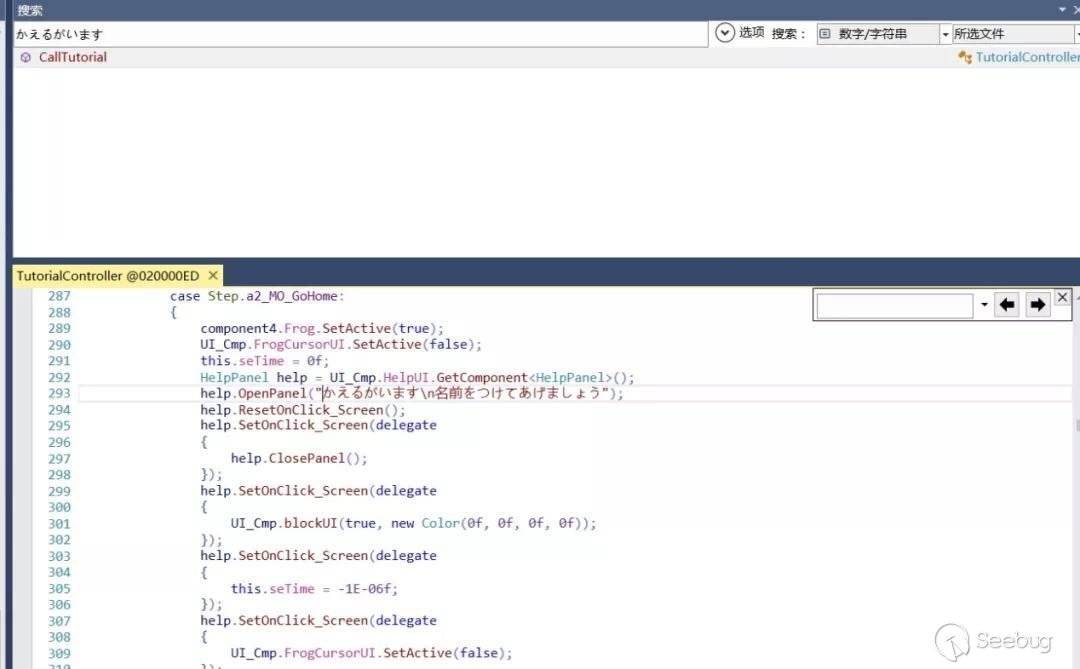Click the method icon beside CallTutorial
The image size is (1080, 669).
(25, 58)
